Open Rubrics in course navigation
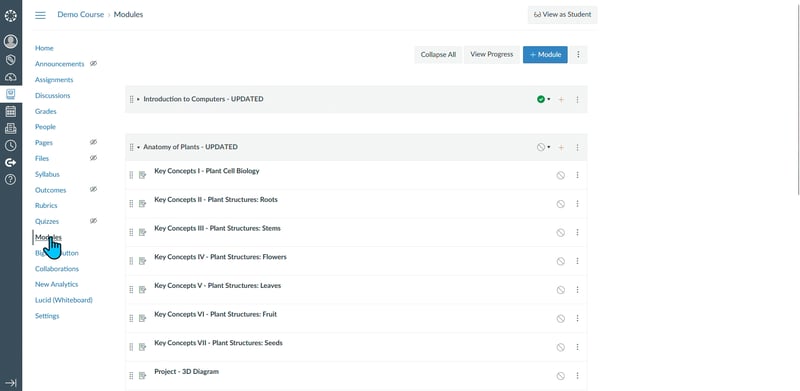 click(x=46, y=205)
